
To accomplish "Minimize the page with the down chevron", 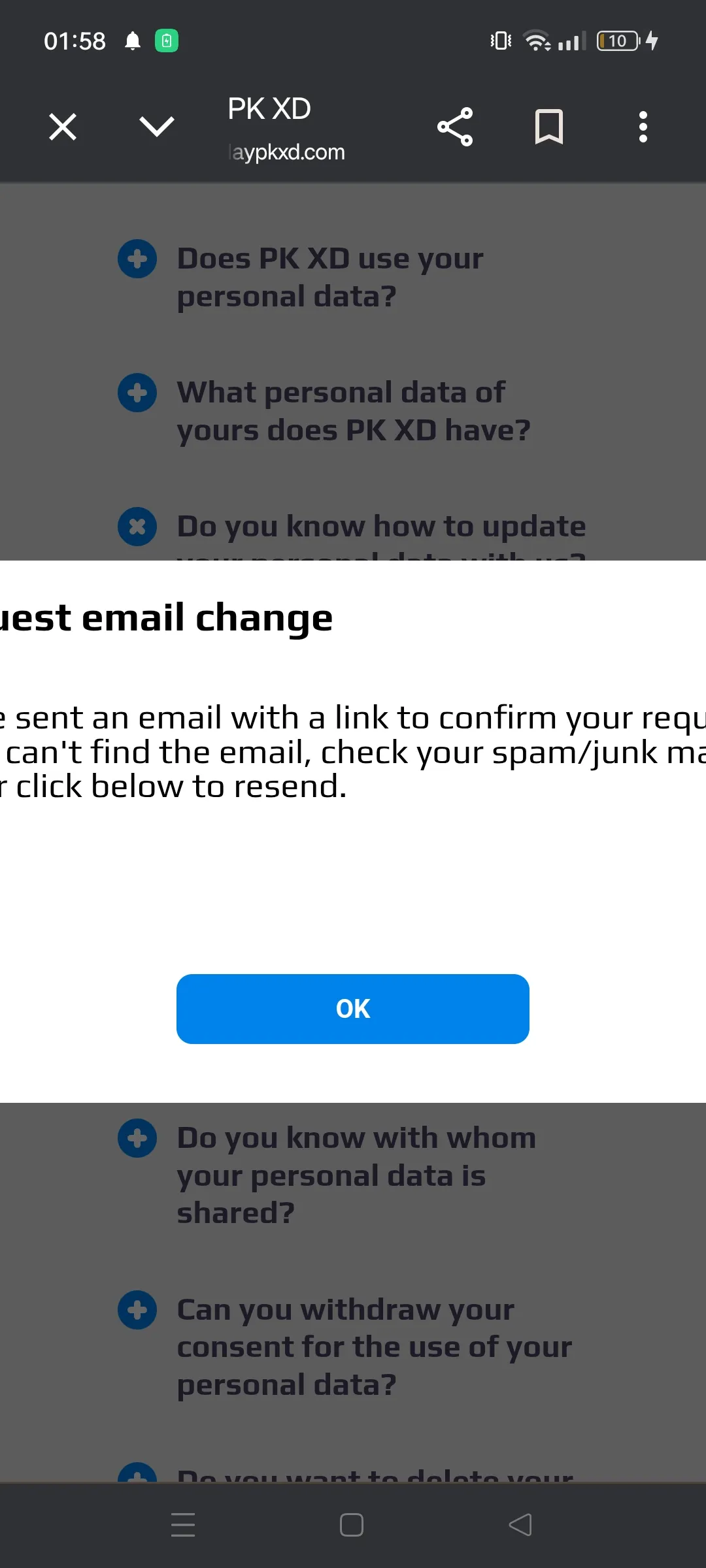I will [156, 126].
